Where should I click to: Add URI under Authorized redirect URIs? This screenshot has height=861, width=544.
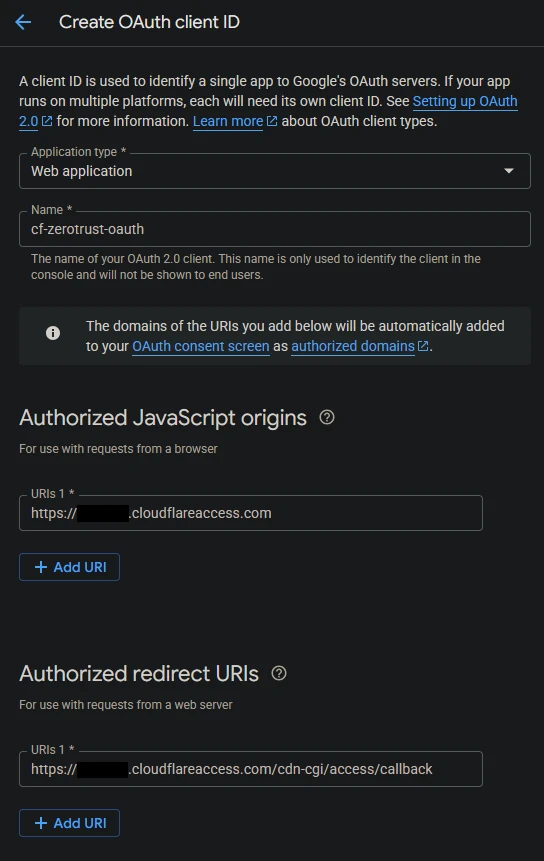[69, 823]
